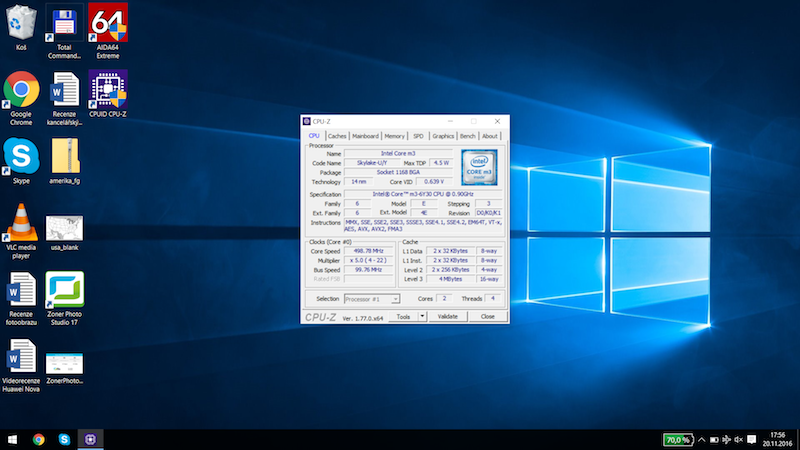Click the muted volume tray icon
The image size is (800, 450).
738,439
